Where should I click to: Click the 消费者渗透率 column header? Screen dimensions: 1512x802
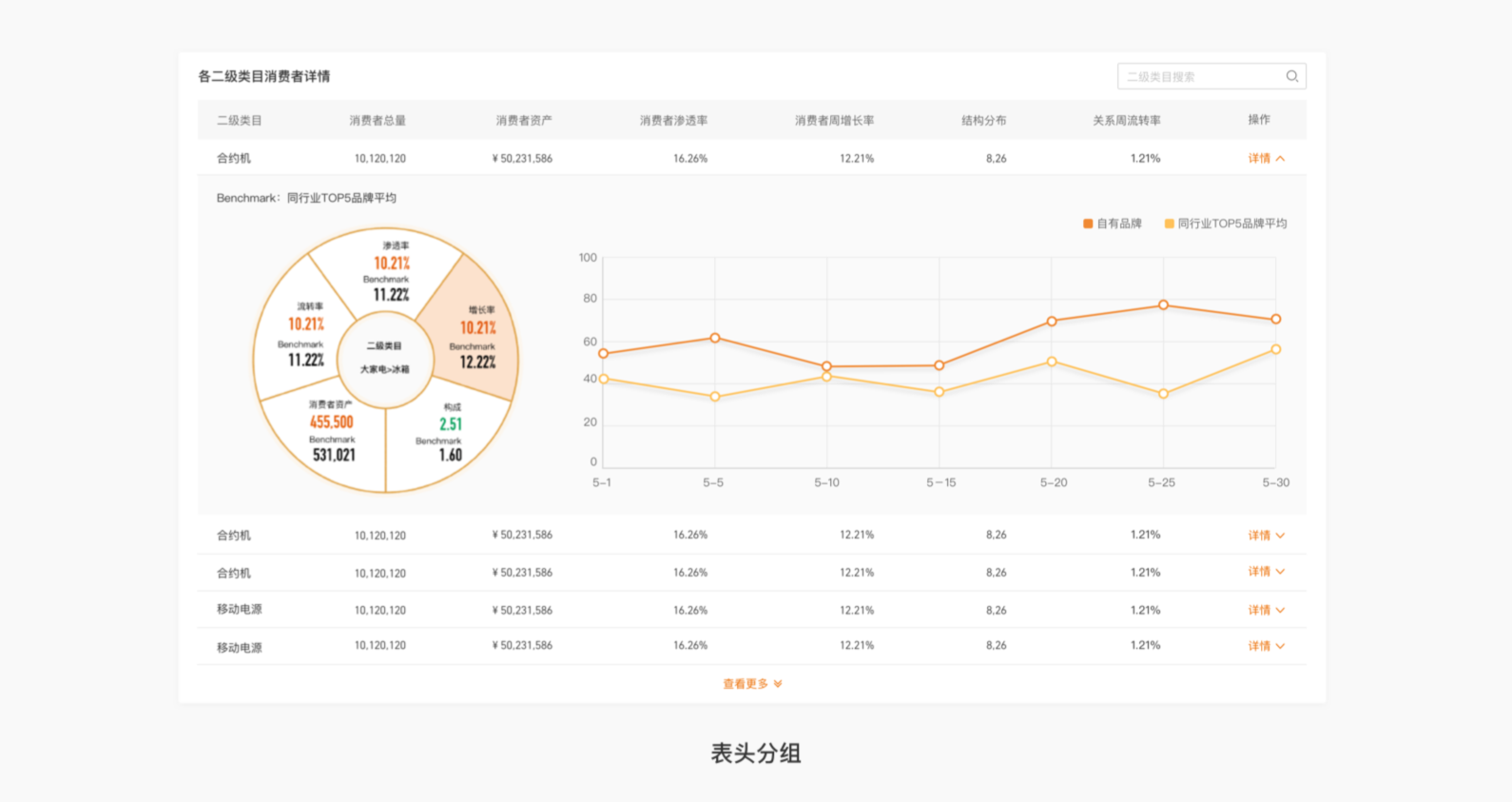(x=673, y=121)
